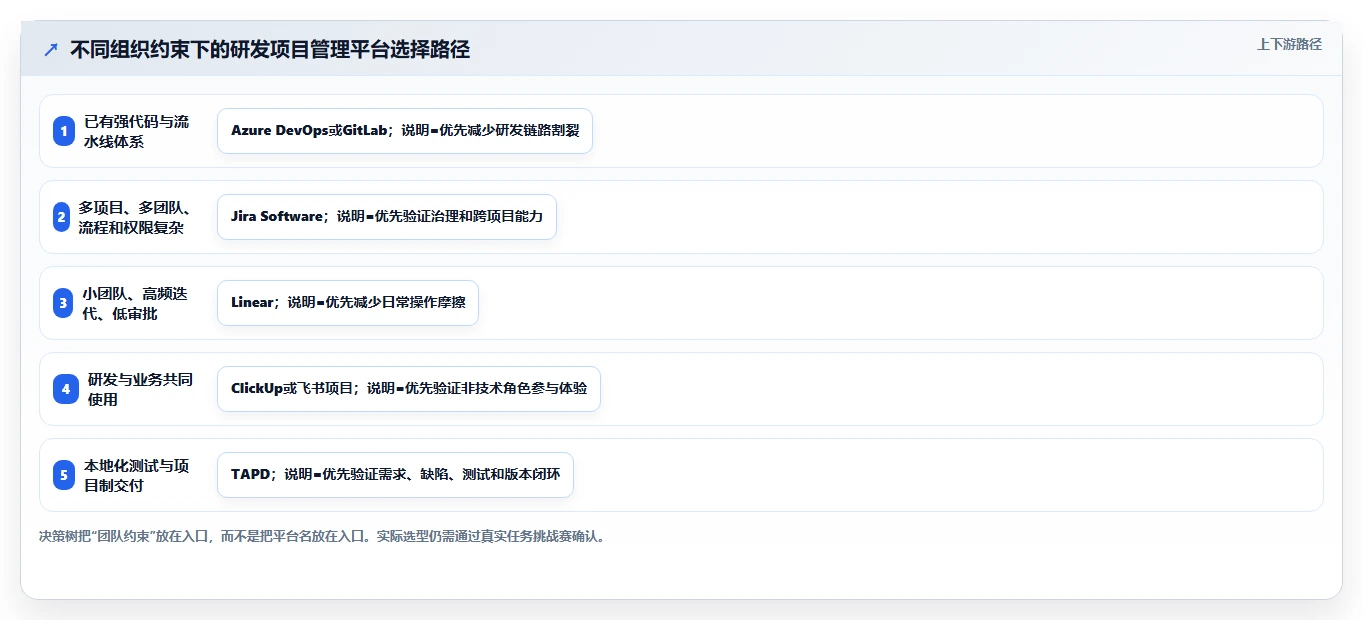Select the ClickUp或飞书项目 recommendation box
The height and width of the screenshot is (620, 1363).
[x=408, y=389]
